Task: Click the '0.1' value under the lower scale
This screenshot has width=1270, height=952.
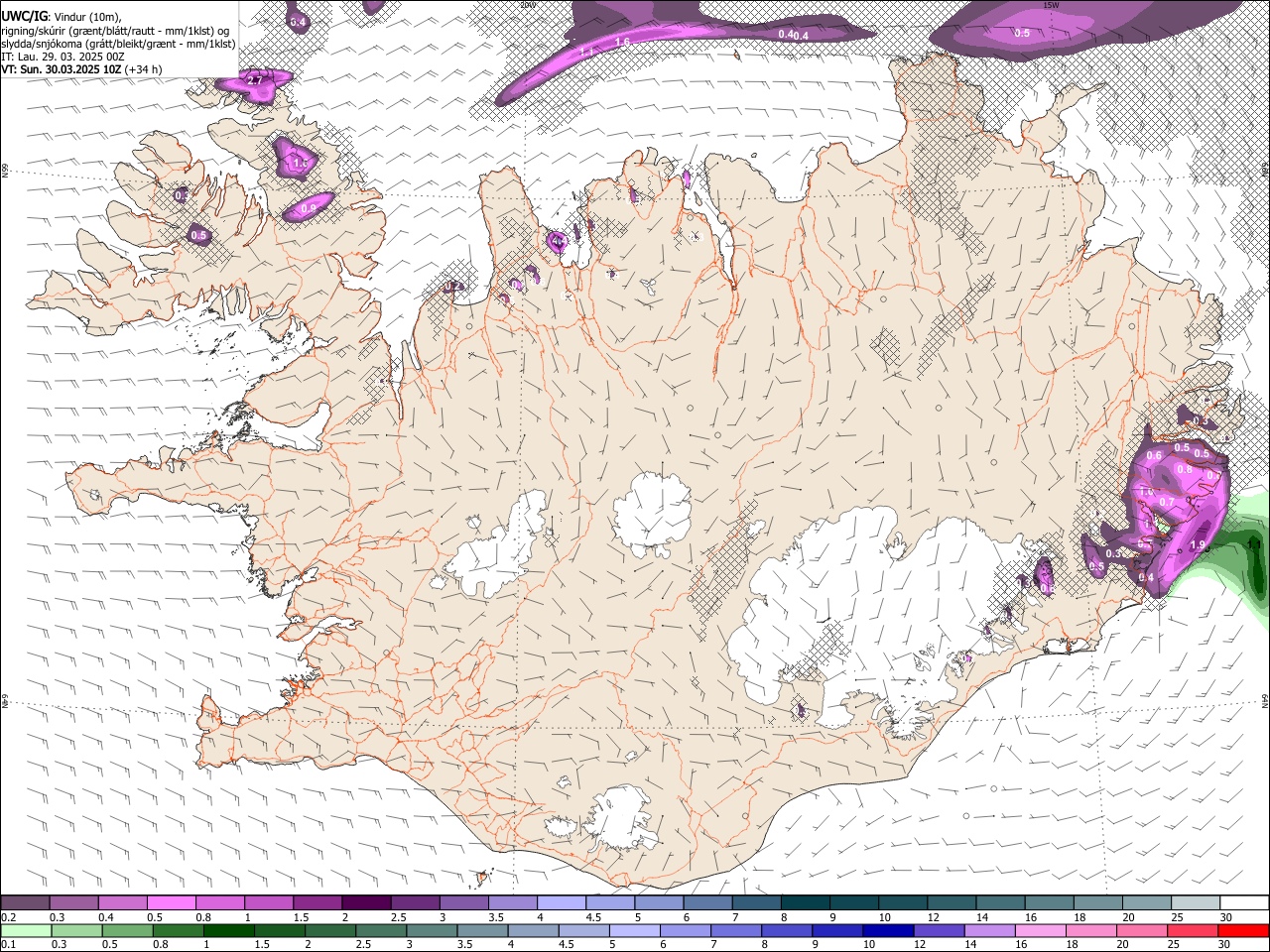Action: (x=9, y=944)
